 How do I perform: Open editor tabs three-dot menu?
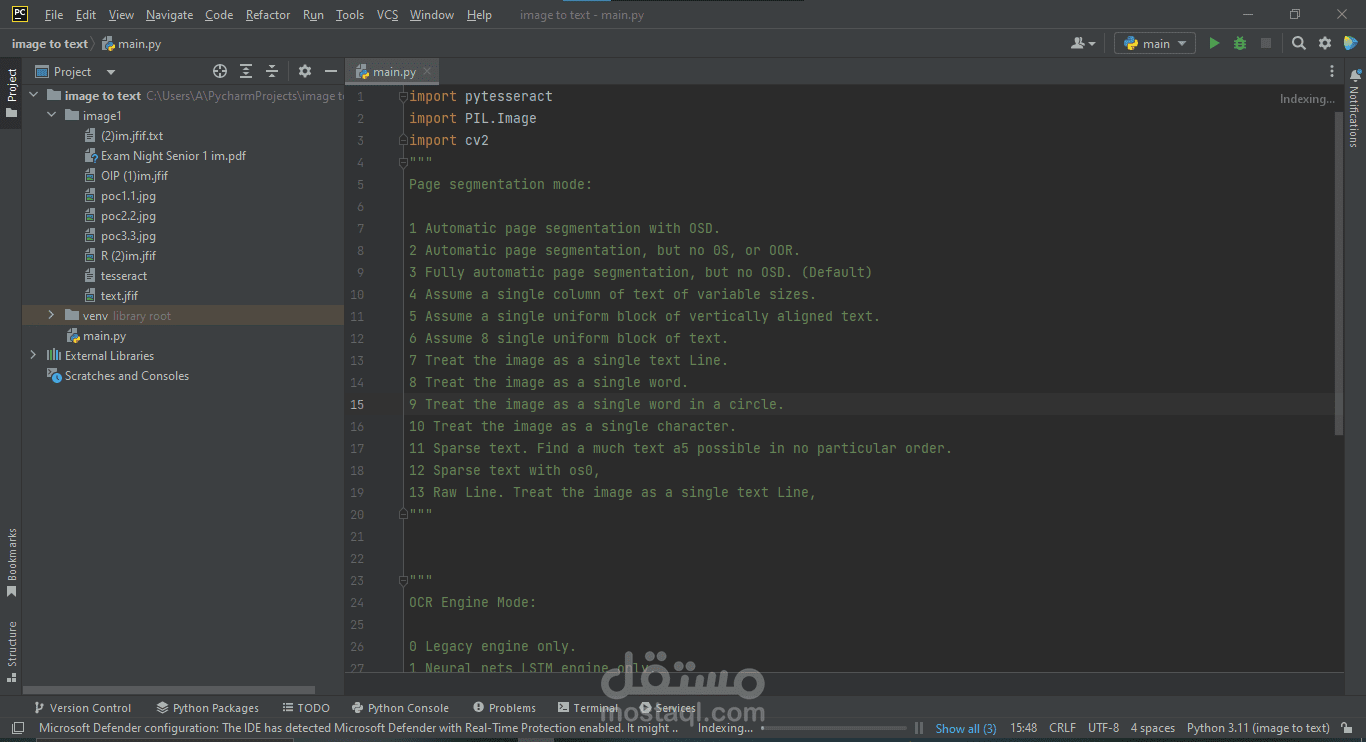click(x=1332, y=71)
